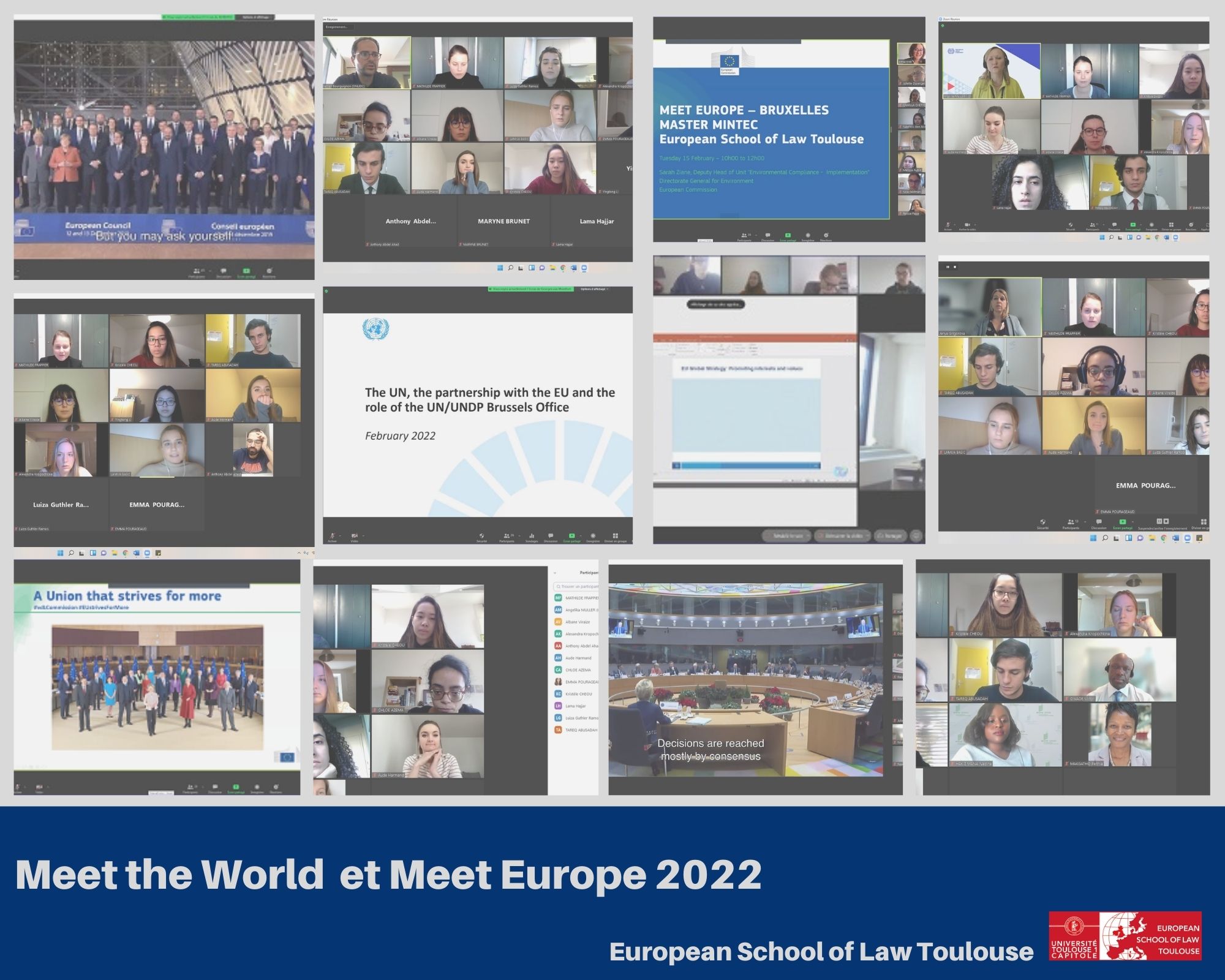Click Windows Start below the recording-controls window
The image size is (1225, 980).
pyautogui.click(x=1093, y=538)
